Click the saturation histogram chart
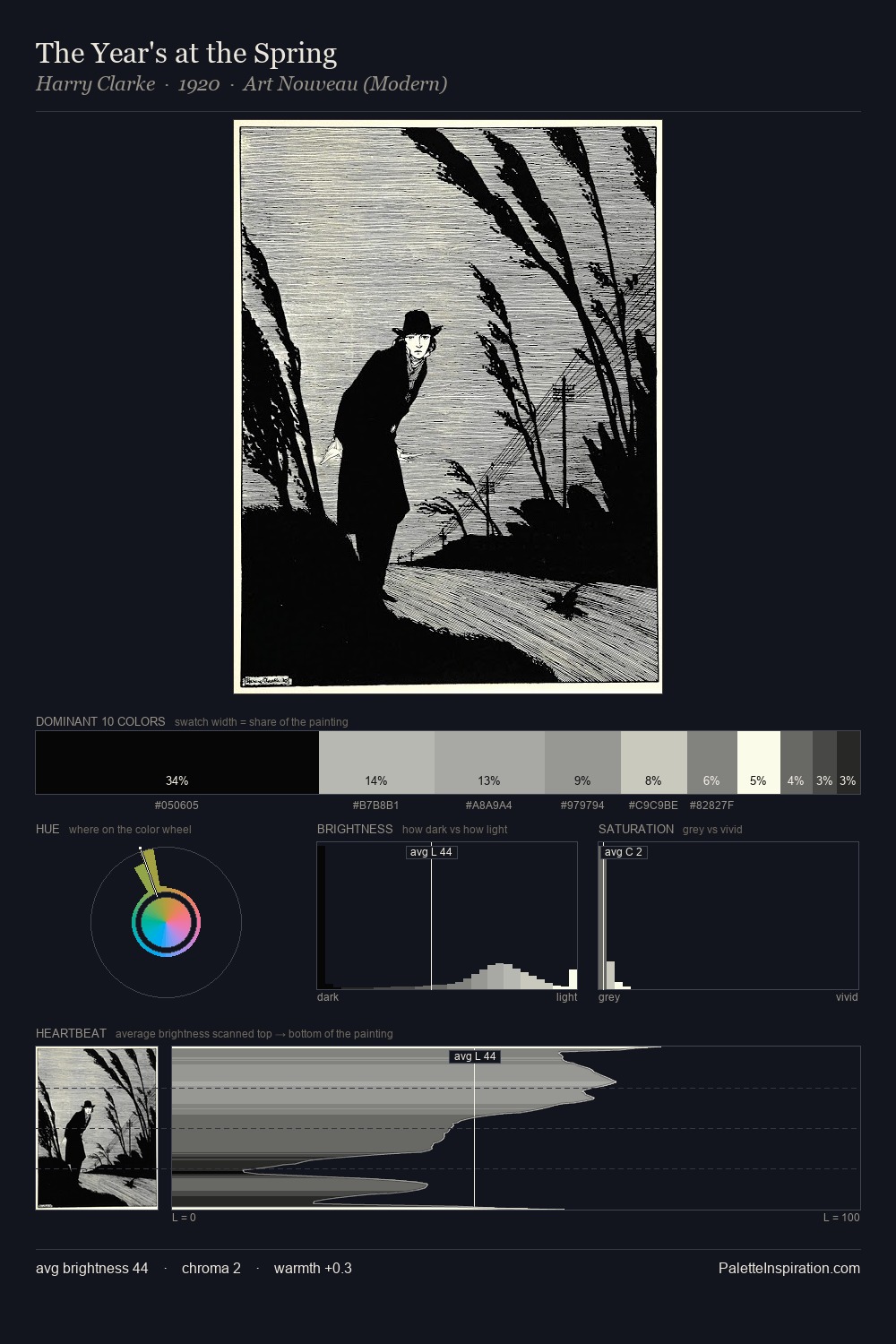 [728, 916]
